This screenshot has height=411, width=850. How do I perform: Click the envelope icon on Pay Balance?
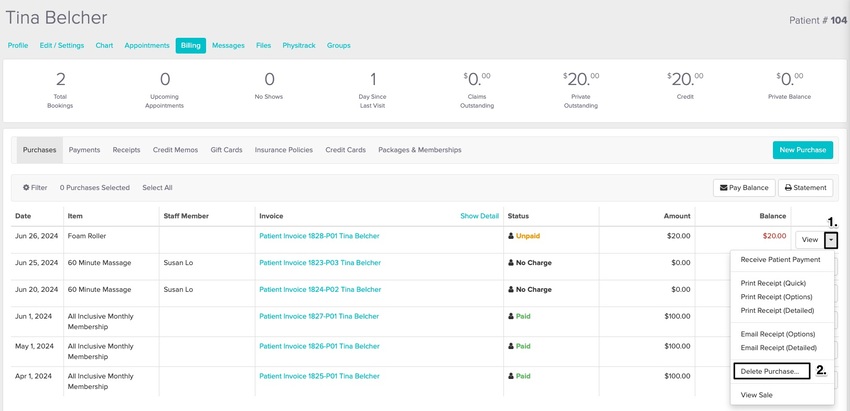[723, 188]
